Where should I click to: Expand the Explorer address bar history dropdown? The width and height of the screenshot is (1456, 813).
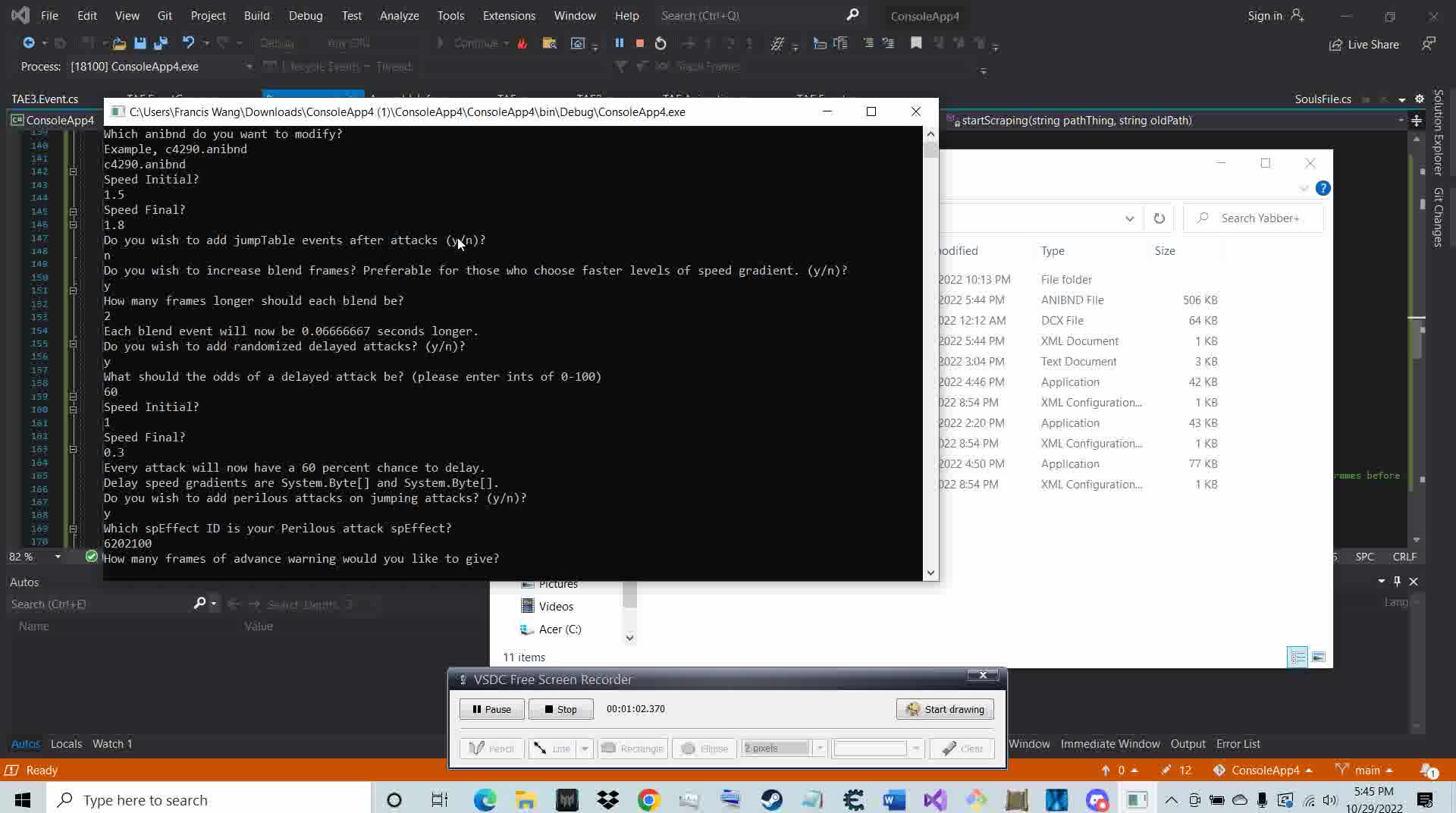click(1129, 218)
